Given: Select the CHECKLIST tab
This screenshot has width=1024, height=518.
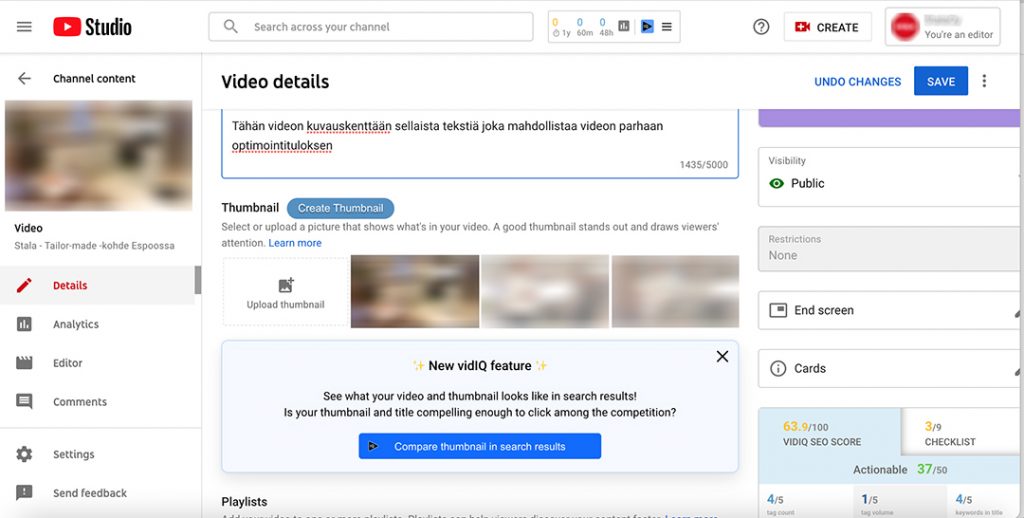Looking at the screenshot, I should [961, 433].
